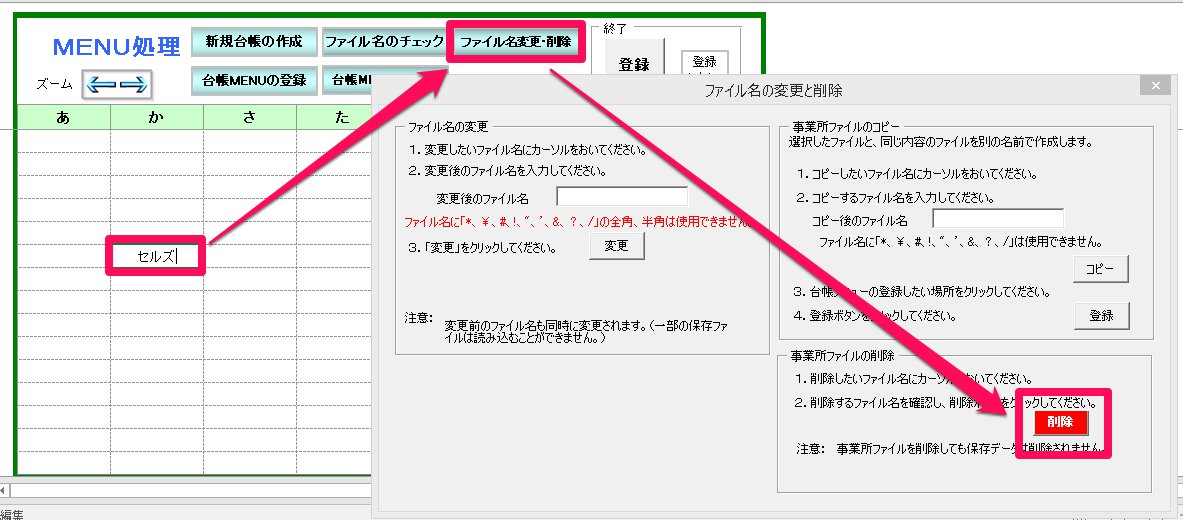Select the か column header
This screenshot has width=1183, height=520.
[156, 117]
